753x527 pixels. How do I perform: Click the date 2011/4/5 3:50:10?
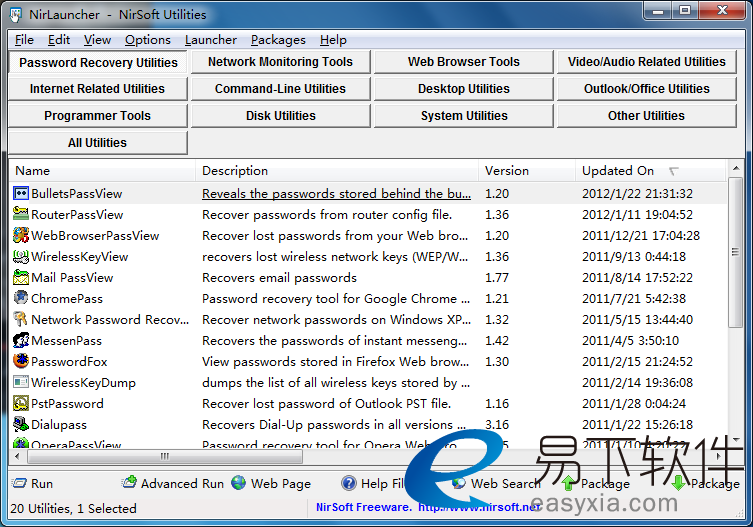tap(631, 341)
